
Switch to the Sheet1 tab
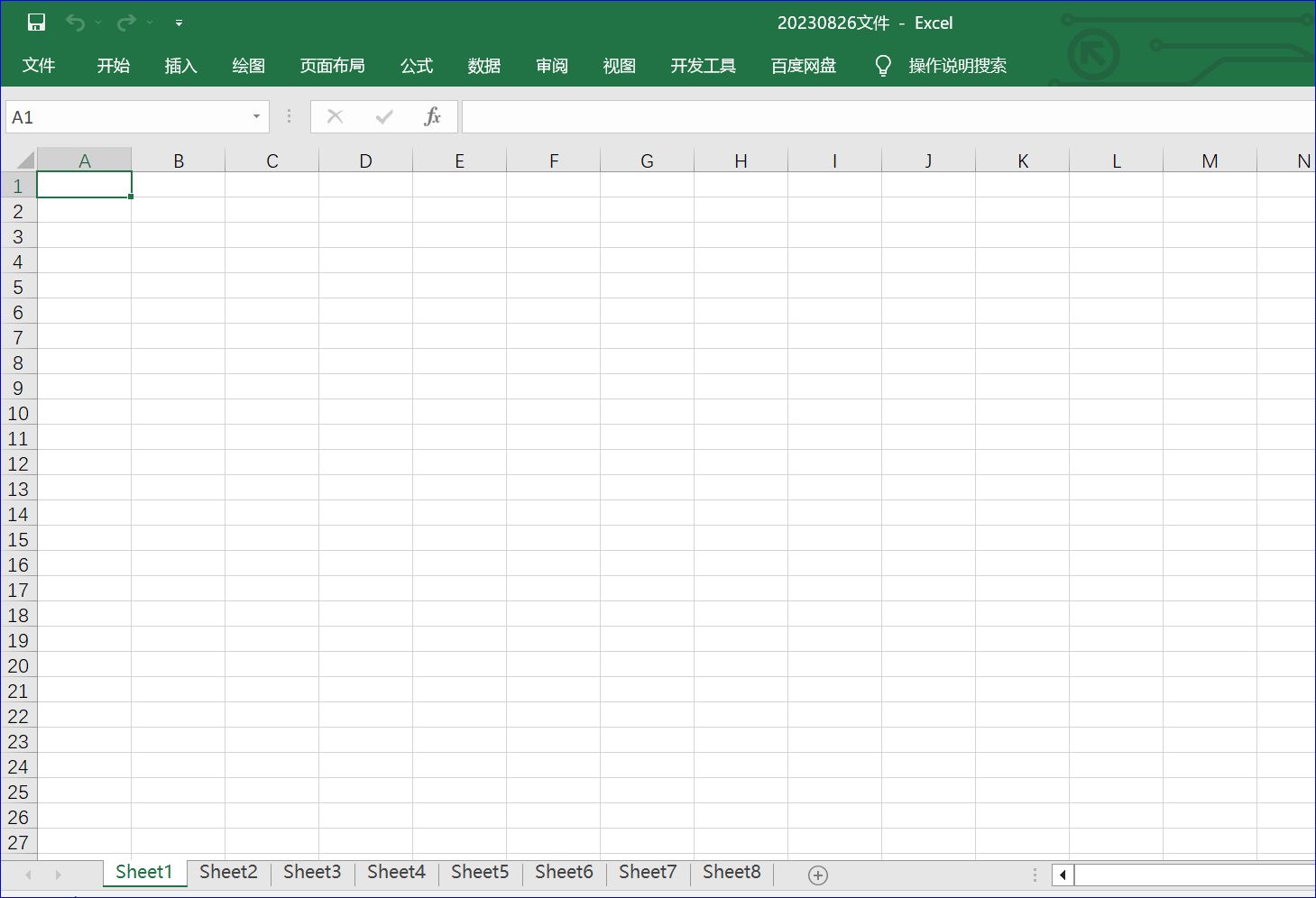click(144, 872)
